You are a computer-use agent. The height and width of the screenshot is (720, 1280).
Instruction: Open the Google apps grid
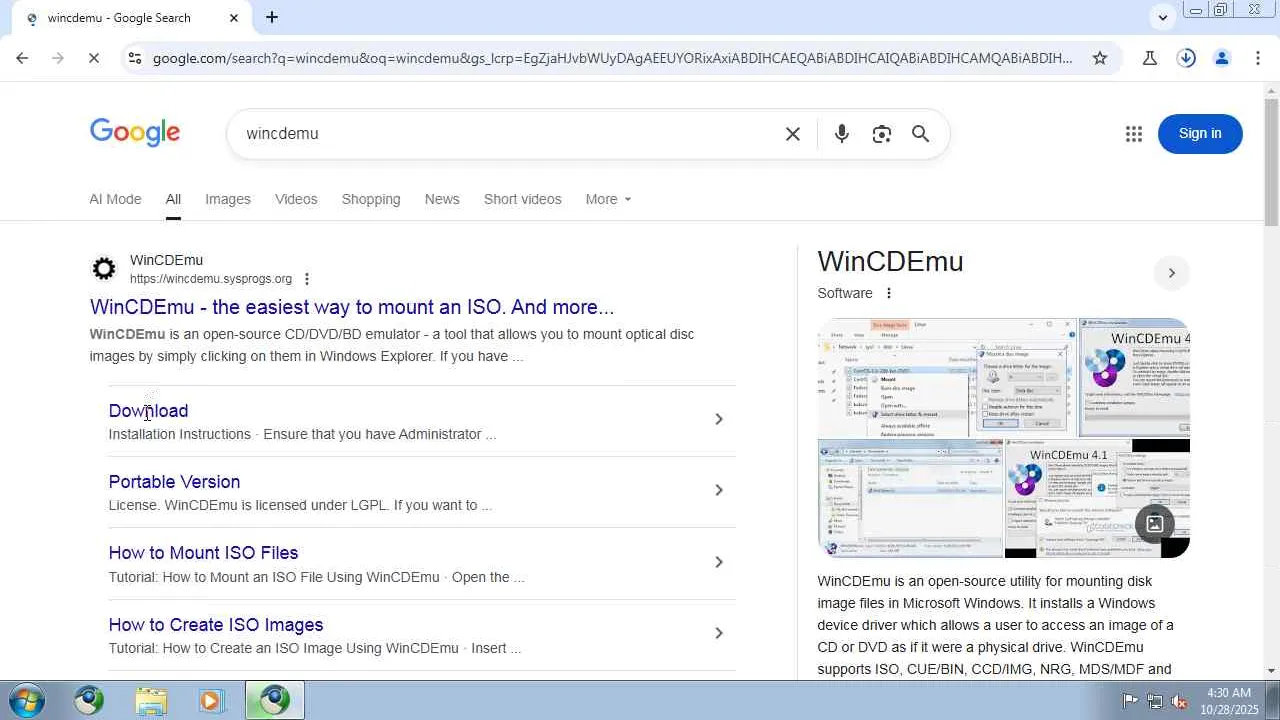click(x=1134, y=134)
